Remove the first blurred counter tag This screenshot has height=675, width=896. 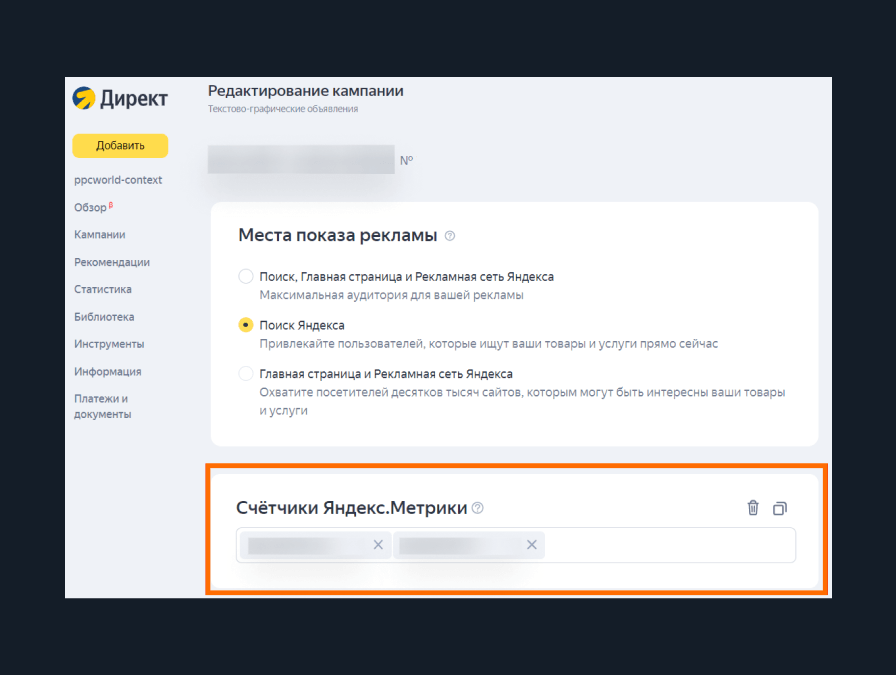(378, 545)
